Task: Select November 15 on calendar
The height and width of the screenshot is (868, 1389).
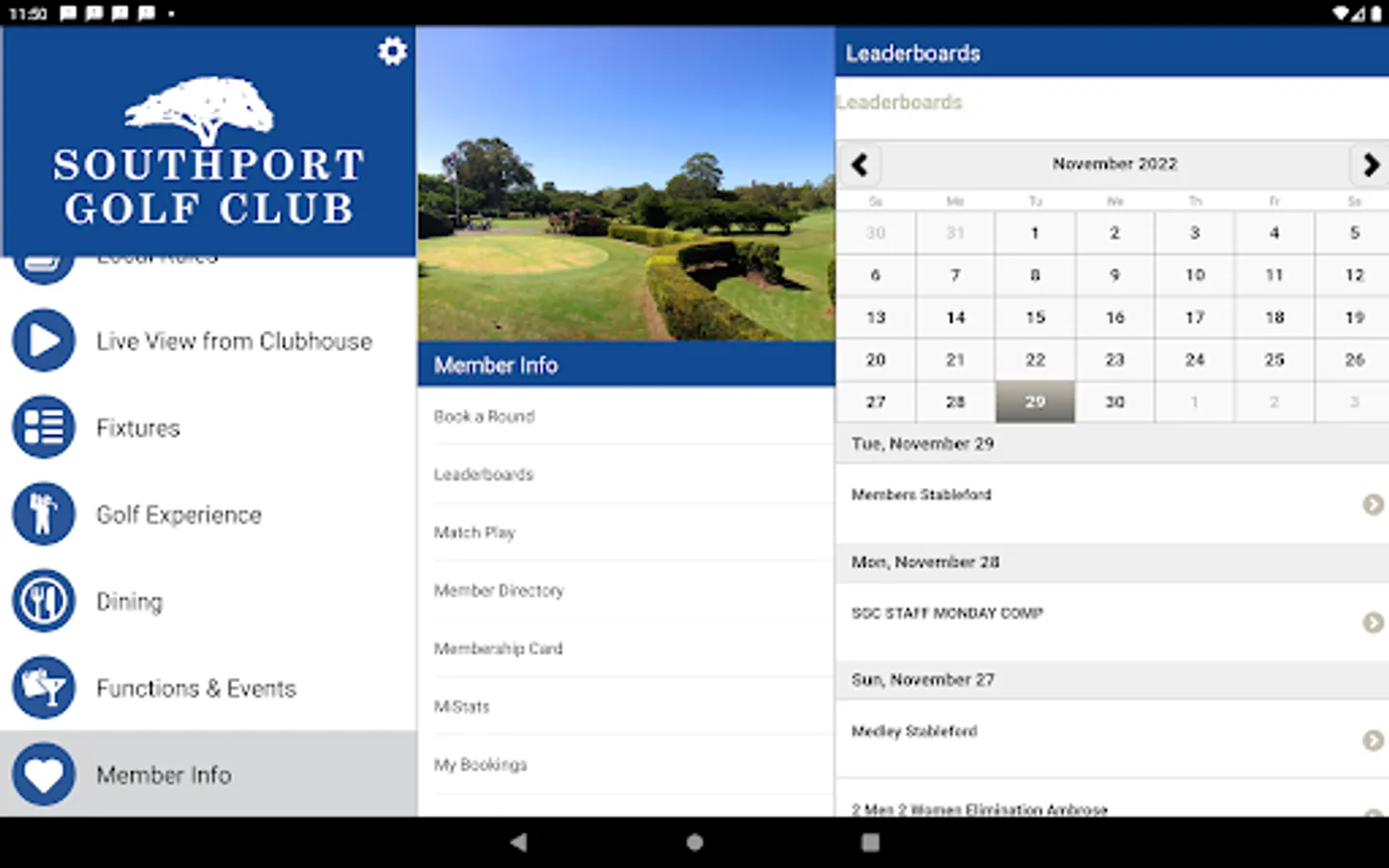Action: 1035,317
